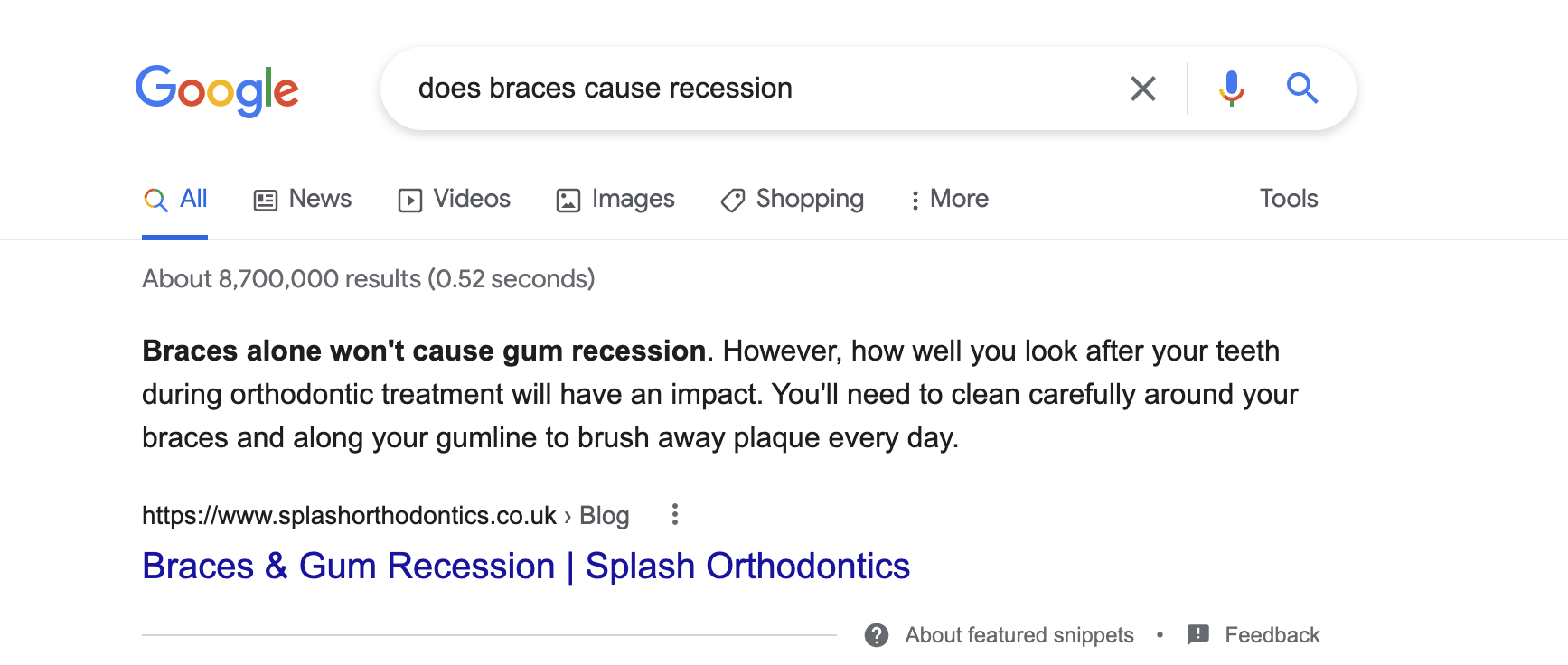Click the feedback flag icon

1198,634
